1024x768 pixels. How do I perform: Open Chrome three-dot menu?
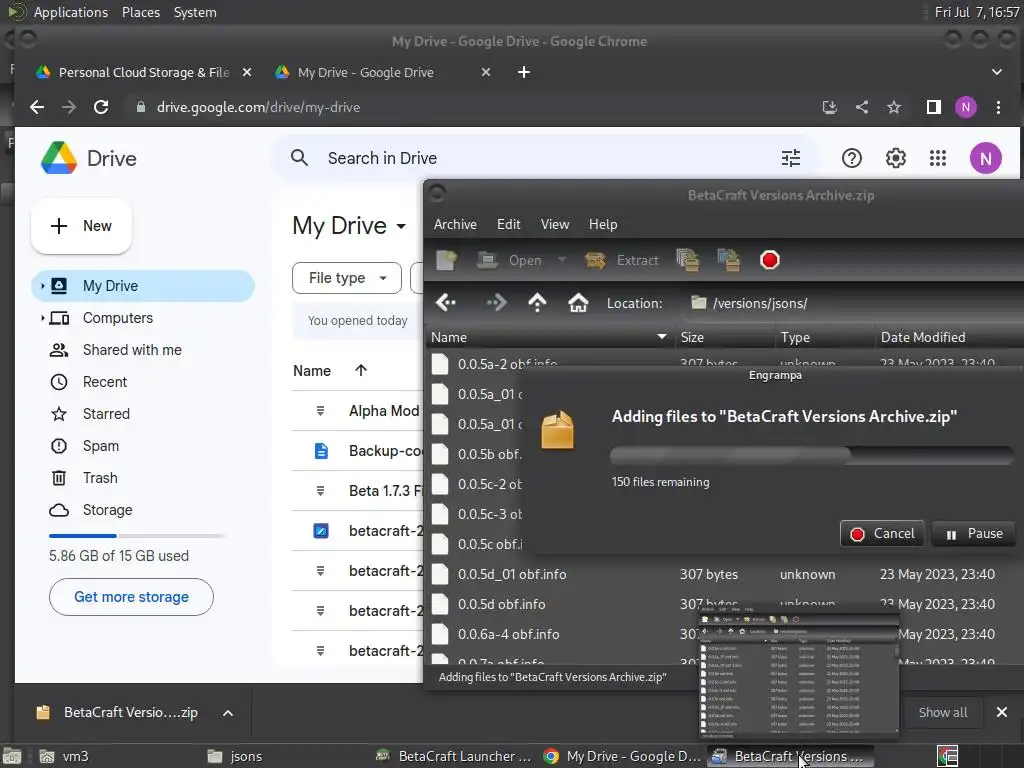[998, 107]
